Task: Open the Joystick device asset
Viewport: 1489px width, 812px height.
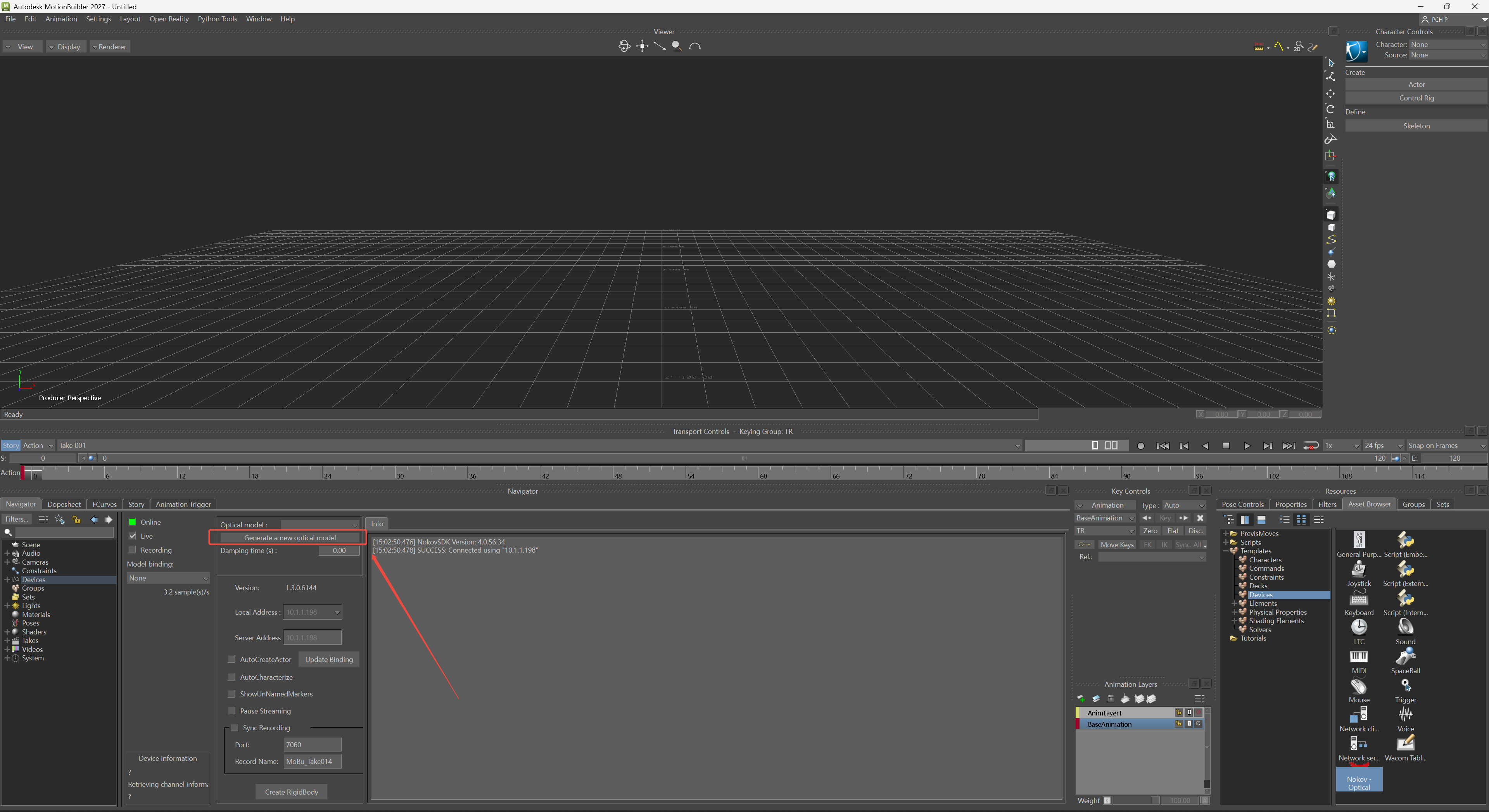Action: (1359, 573)
